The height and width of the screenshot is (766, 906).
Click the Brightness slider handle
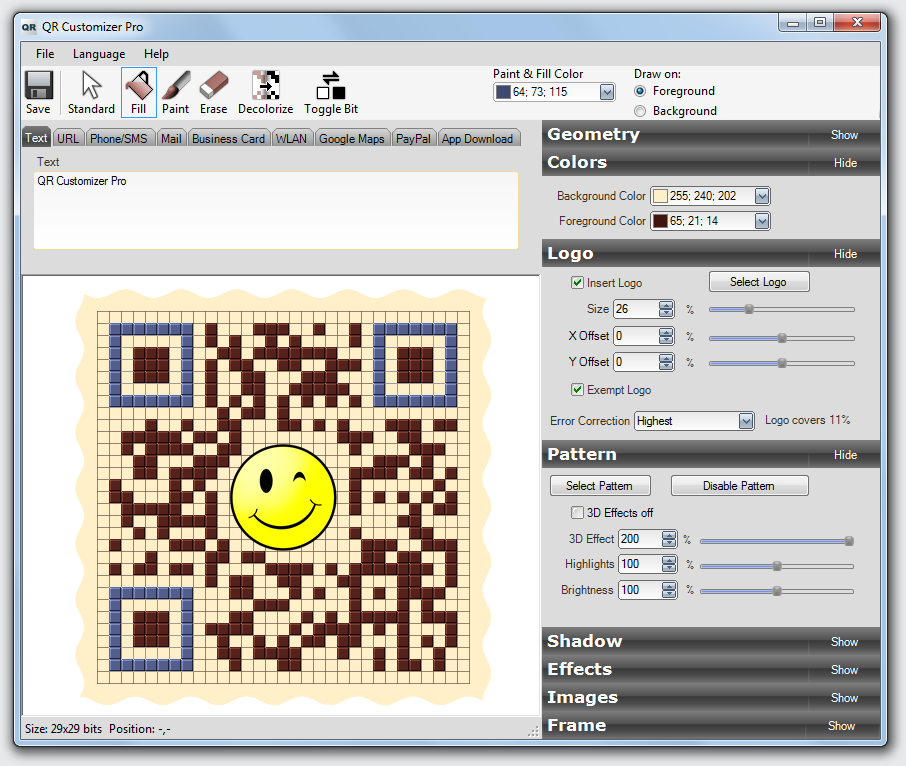[x=777, y=590]
